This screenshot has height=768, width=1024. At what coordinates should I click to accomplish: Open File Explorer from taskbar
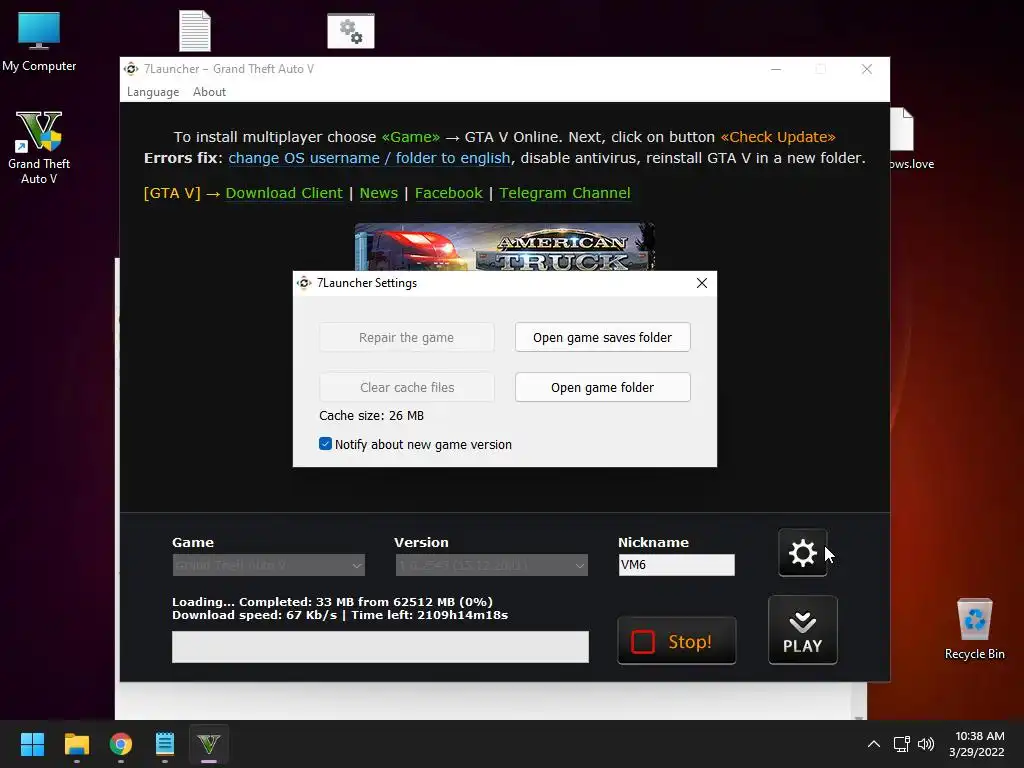(76, 744)
